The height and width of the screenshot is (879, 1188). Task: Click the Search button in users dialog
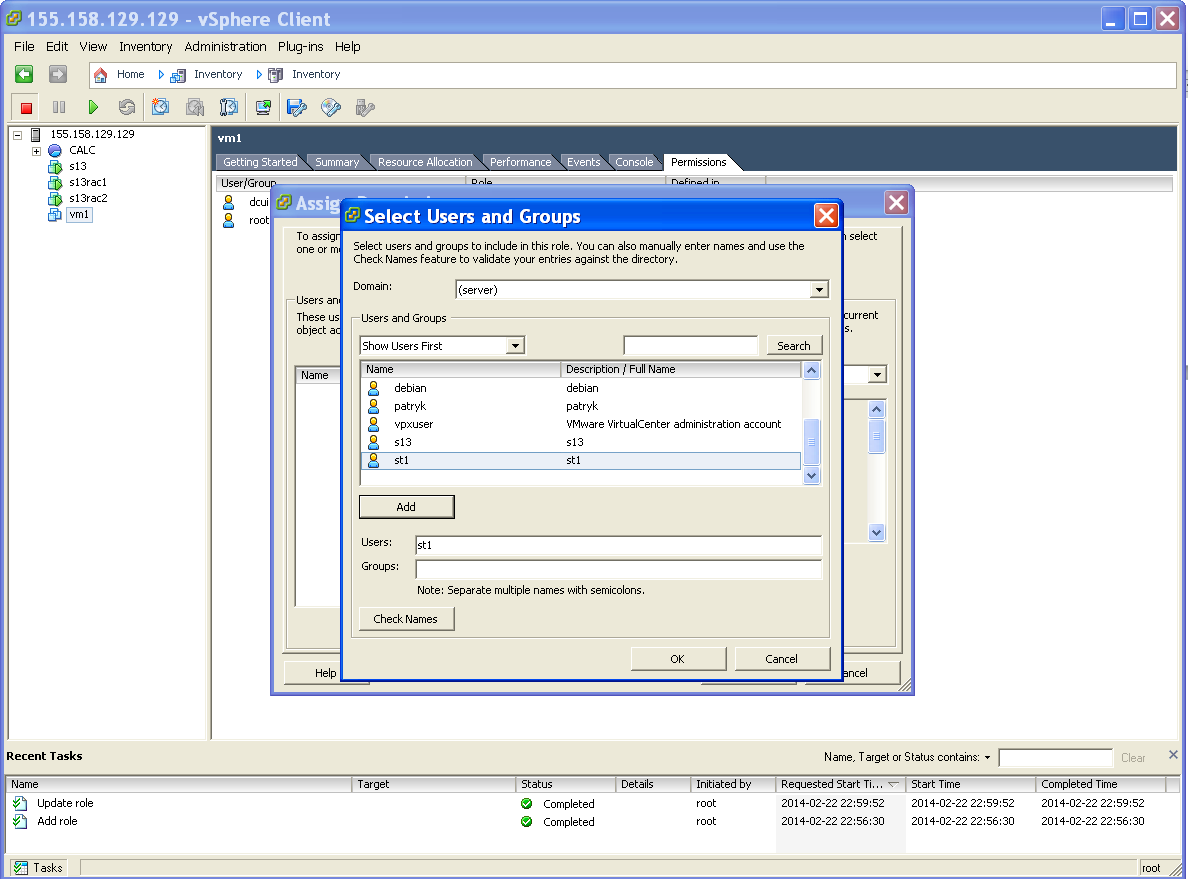tap(794, 346)
